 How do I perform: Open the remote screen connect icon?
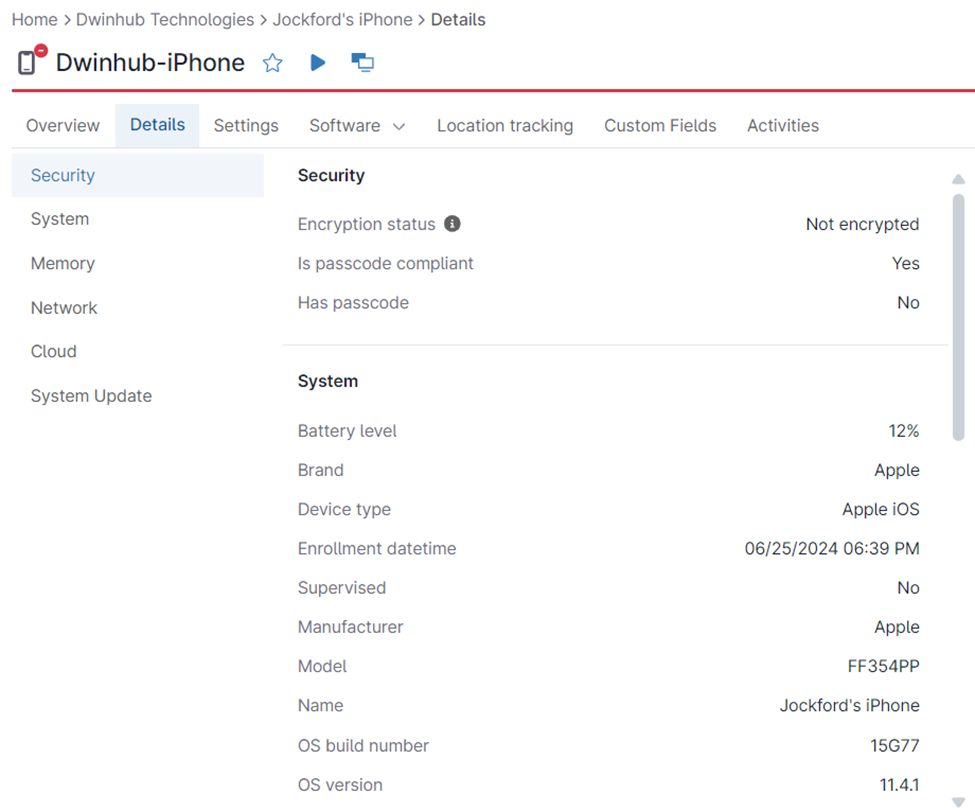tap(362, 63)
